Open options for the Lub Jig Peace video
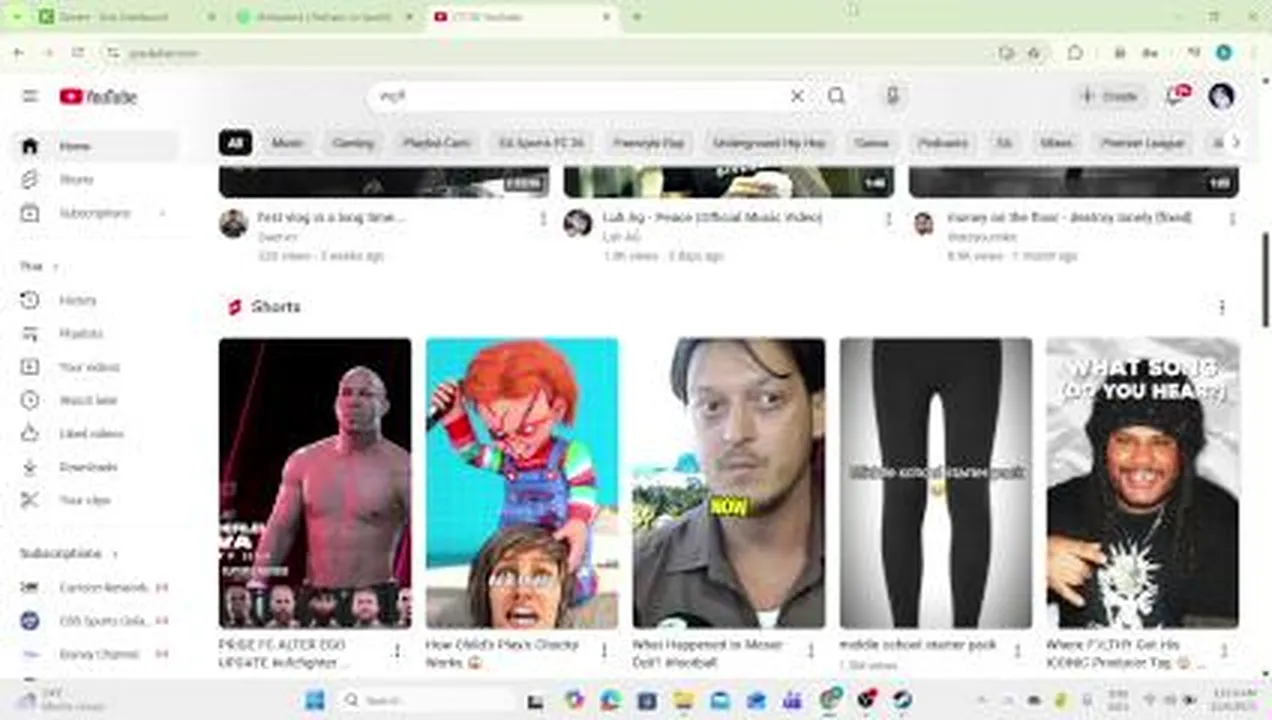 pyautogui.click(x=888, y=218)
